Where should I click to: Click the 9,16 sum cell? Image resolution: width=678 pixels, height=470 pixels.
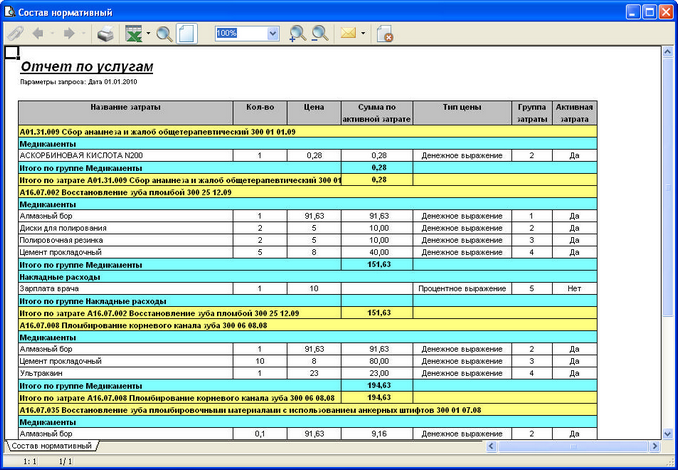[x=379, y=434]
